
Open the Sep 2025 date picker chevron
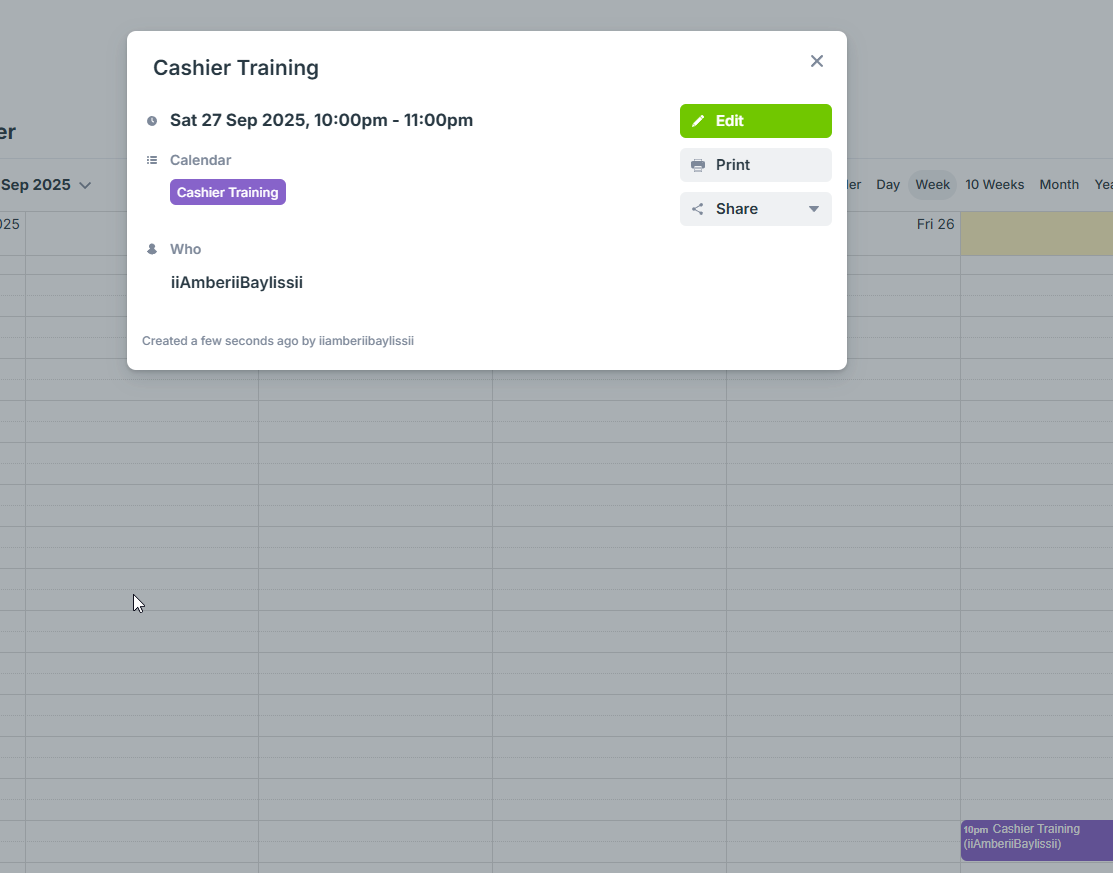point(85,185)
